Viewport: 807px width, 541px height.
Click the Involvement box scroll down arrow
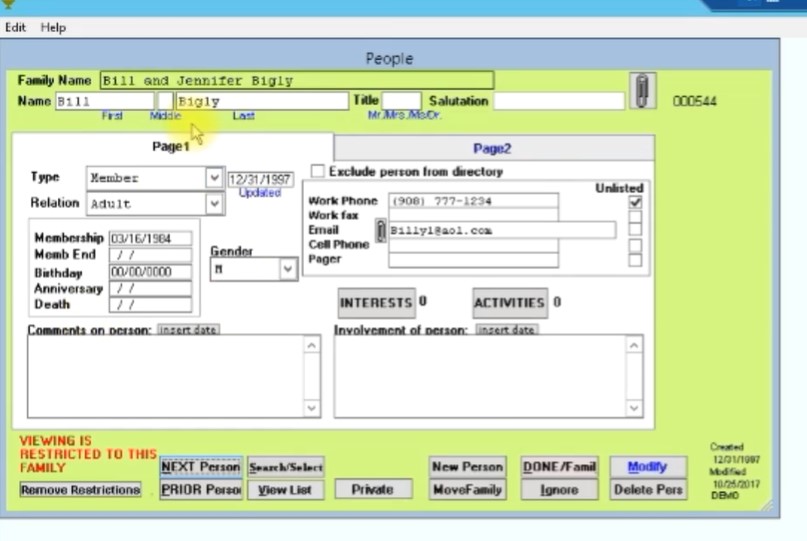(634, 408)
